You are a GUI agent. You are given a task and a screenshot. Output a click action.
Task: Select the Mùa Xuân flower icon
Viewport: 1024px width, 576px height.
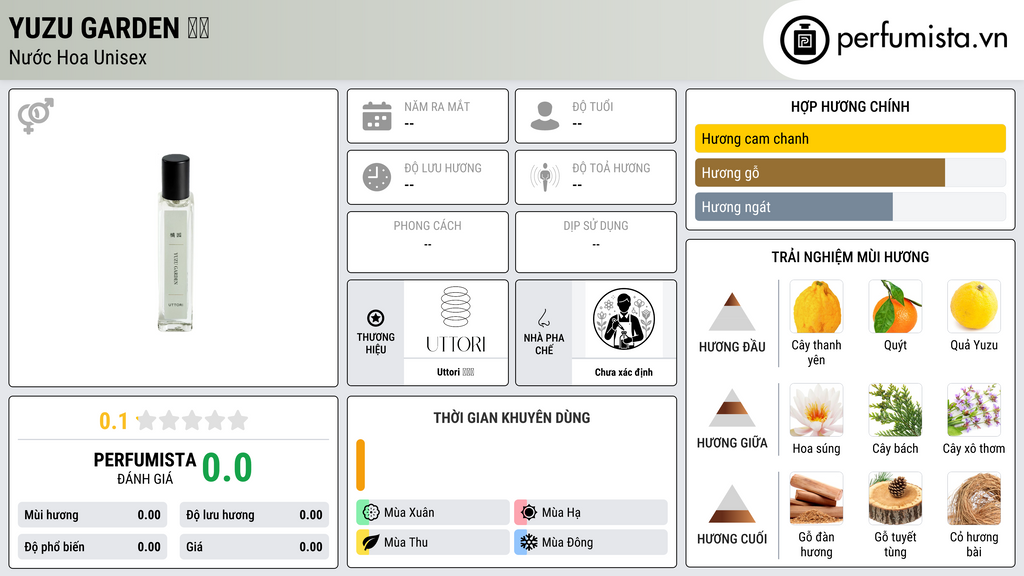click(371, 513)
